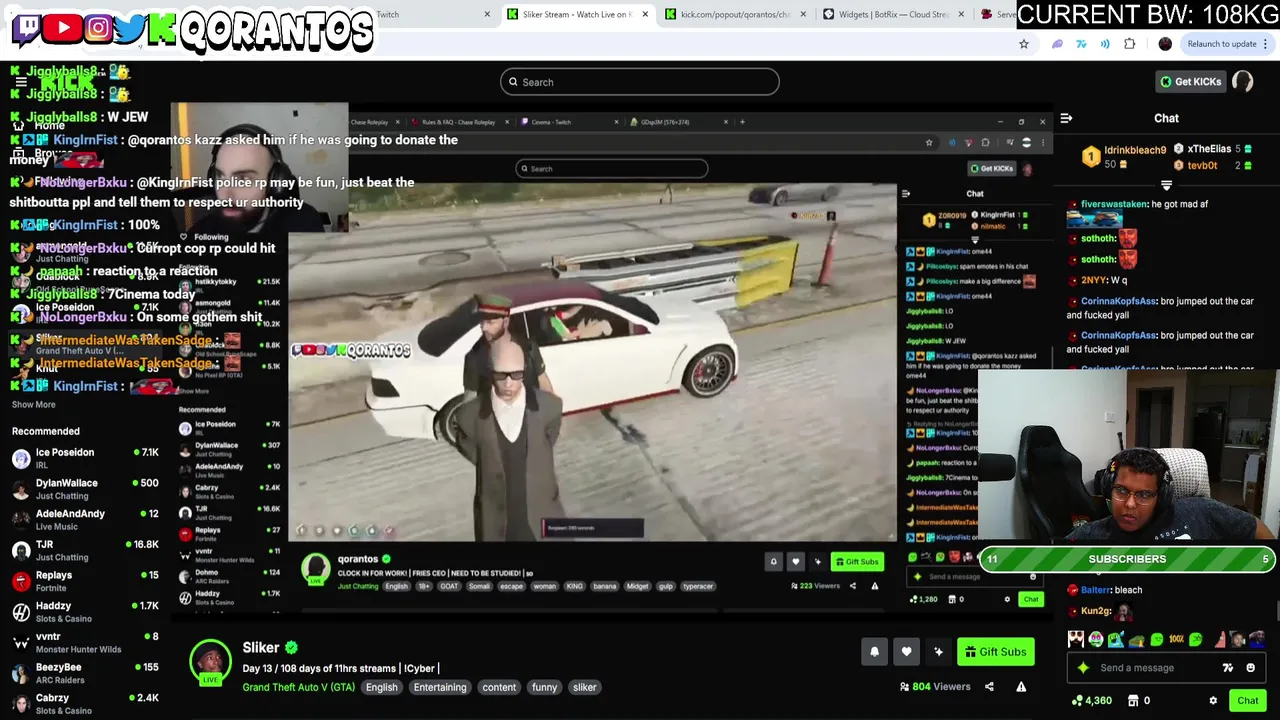Open the 7TV emote icon in chat input
Viewport: 1280px width, 720px height.
pyautogui.click(x=1228, y=668)
